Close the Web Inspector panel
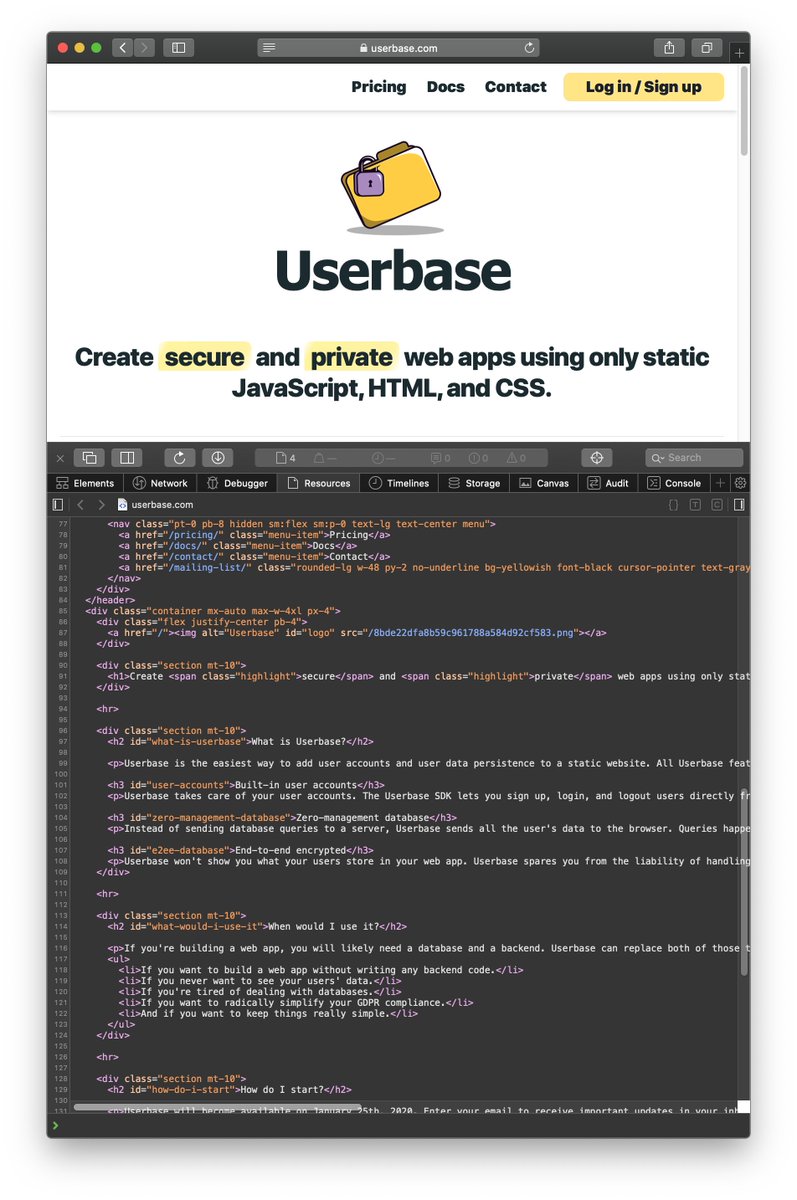The height and width of the screenshot is (1200, 797). [60, 458]
